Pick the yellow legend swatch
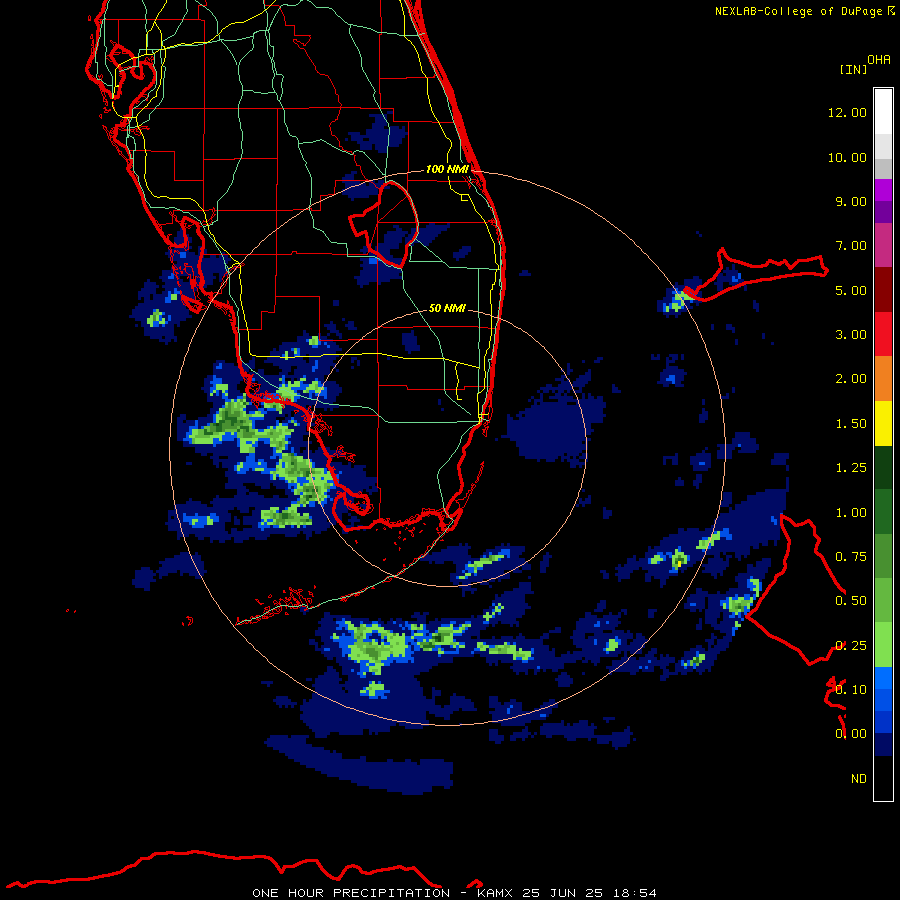900x900 pixels. tap(883, 423)
